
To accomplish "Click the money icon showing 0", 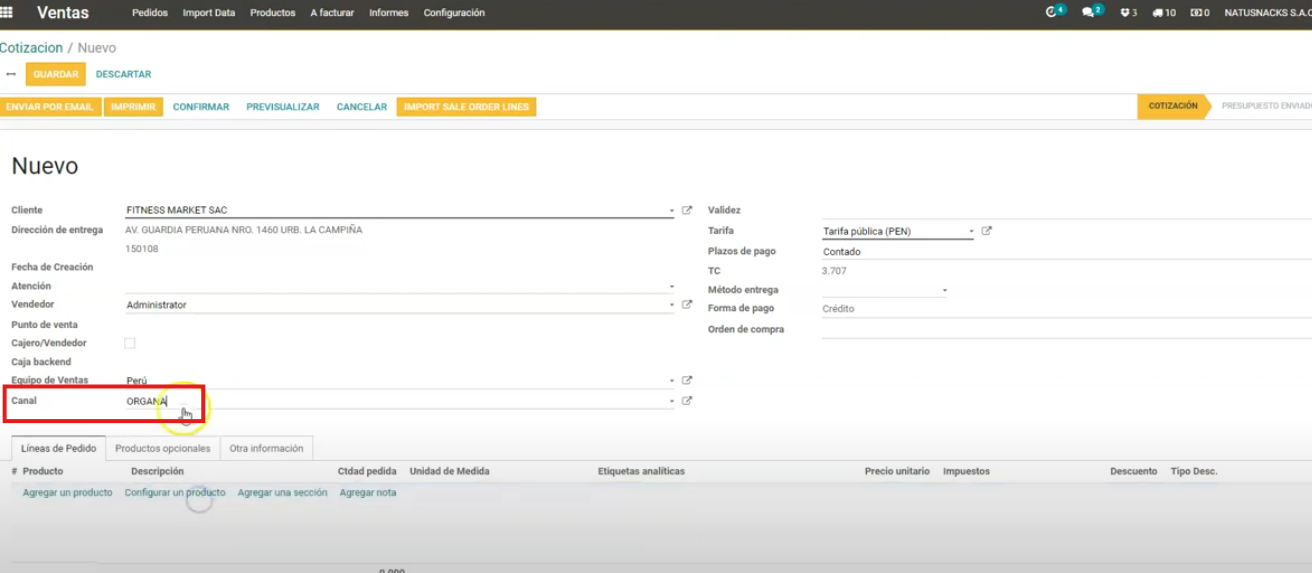I will point(1195,13).
